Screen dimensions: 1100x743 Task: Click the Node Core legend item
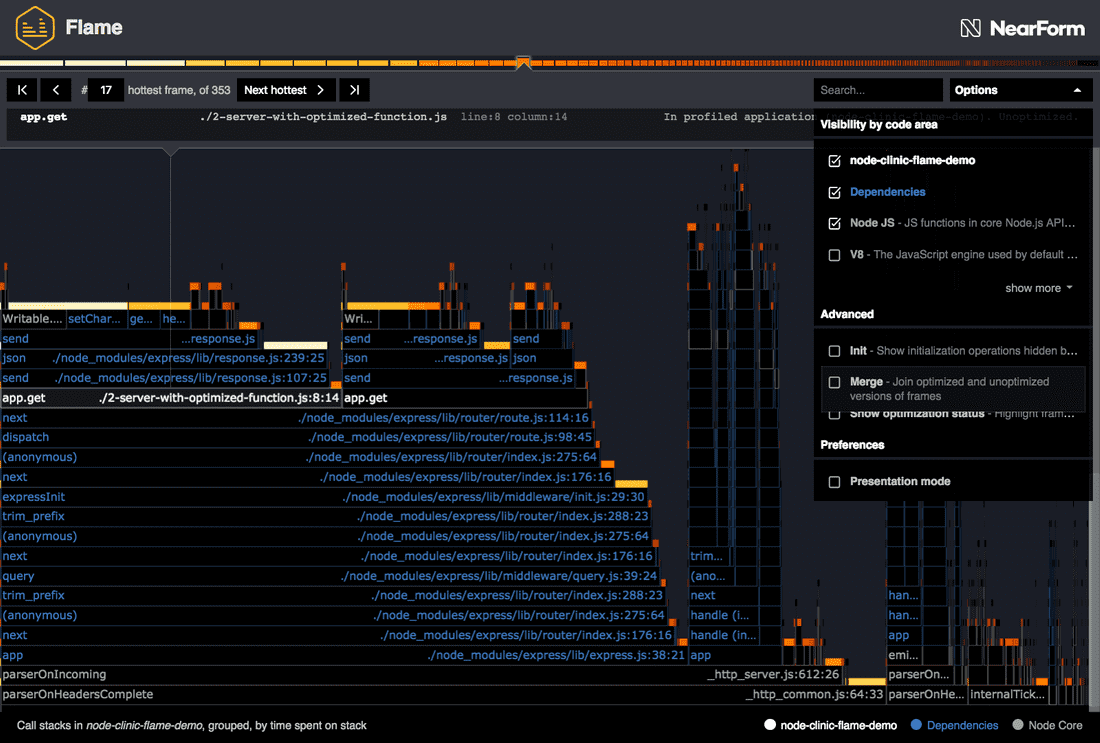click(1047, 725)
